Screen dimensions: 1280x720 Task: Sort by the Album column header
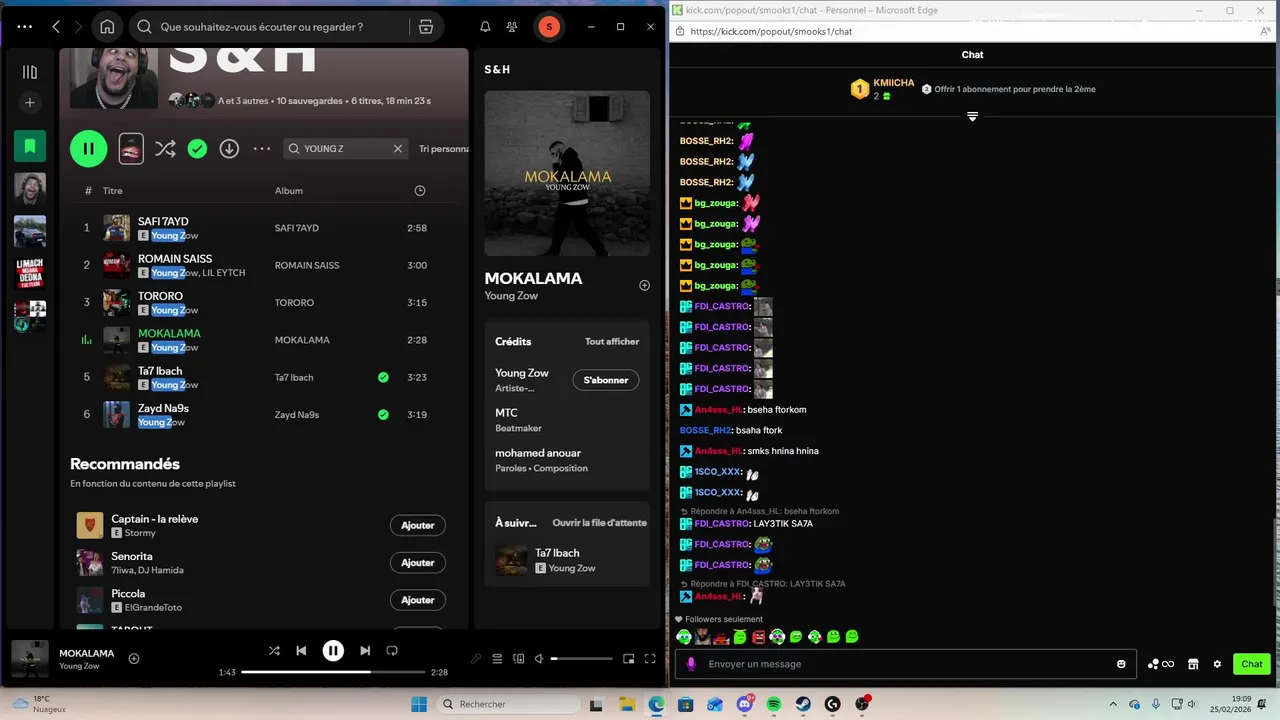289,191
